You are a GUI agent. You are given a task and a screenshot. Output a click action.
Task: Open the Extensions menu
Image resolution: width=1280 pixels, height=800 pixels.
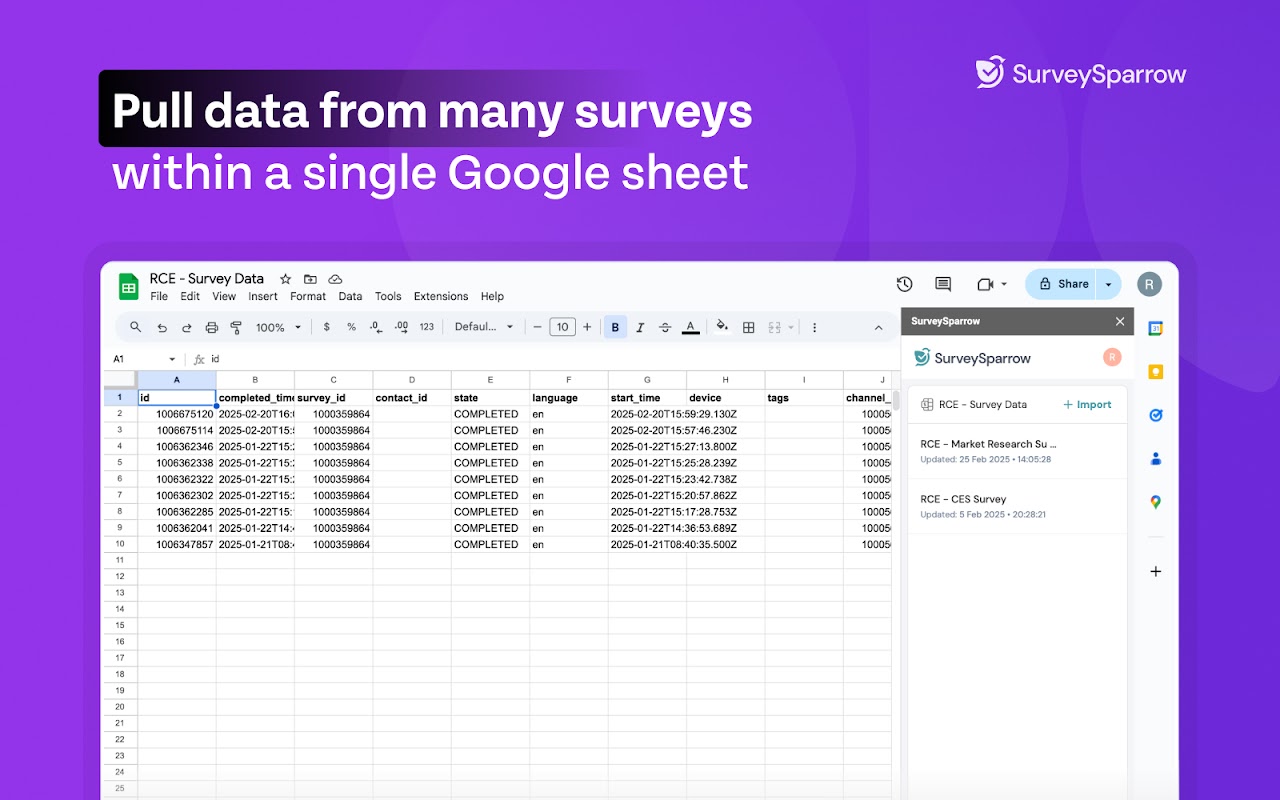pos(441,296)
